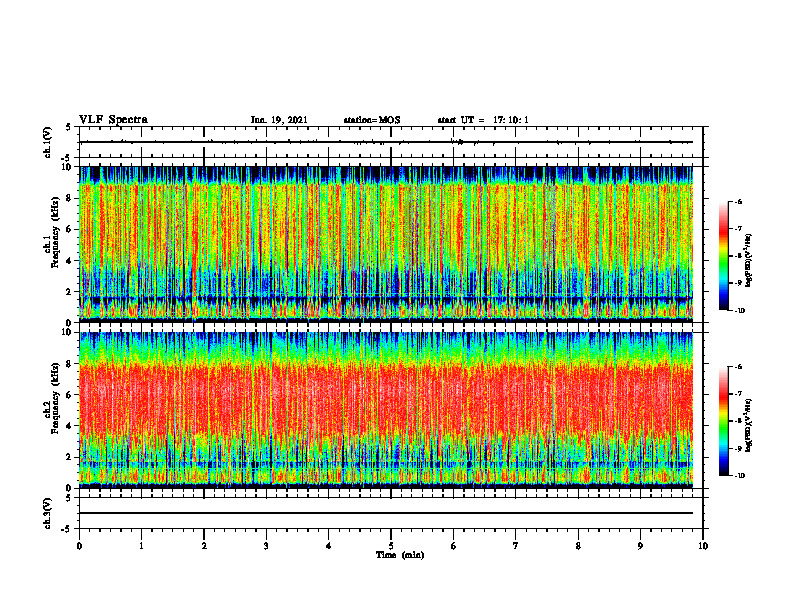The height and width of the screenshot is (612, 792).
Task: Click time axis tick label "7"
Action: pyautogui.click(x=516, y=546)
